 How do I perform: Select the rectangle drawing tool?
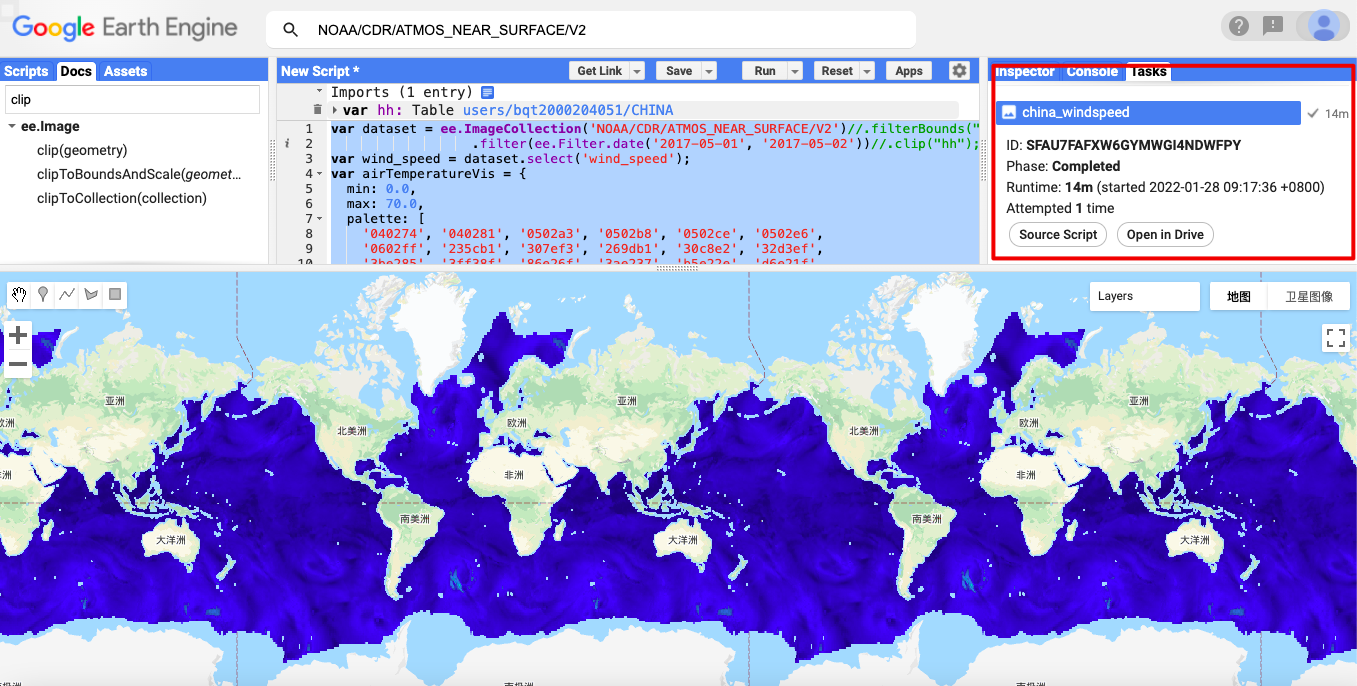pyautogui.click(x=113, y=294)
